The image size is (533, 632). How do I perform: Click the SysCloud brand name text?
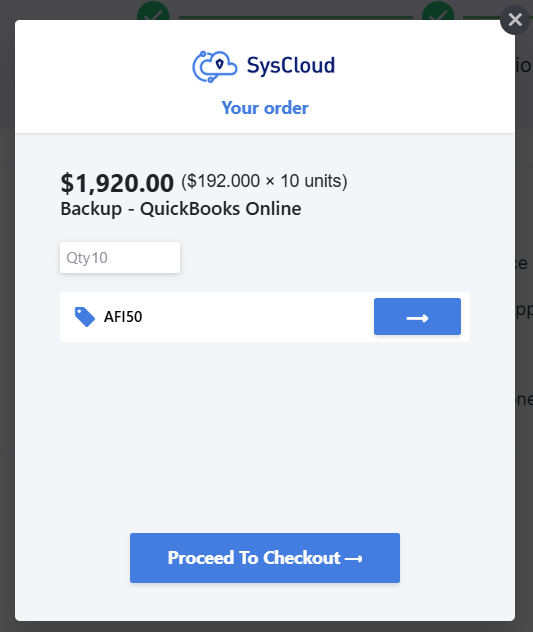click(x=291, y=65)
